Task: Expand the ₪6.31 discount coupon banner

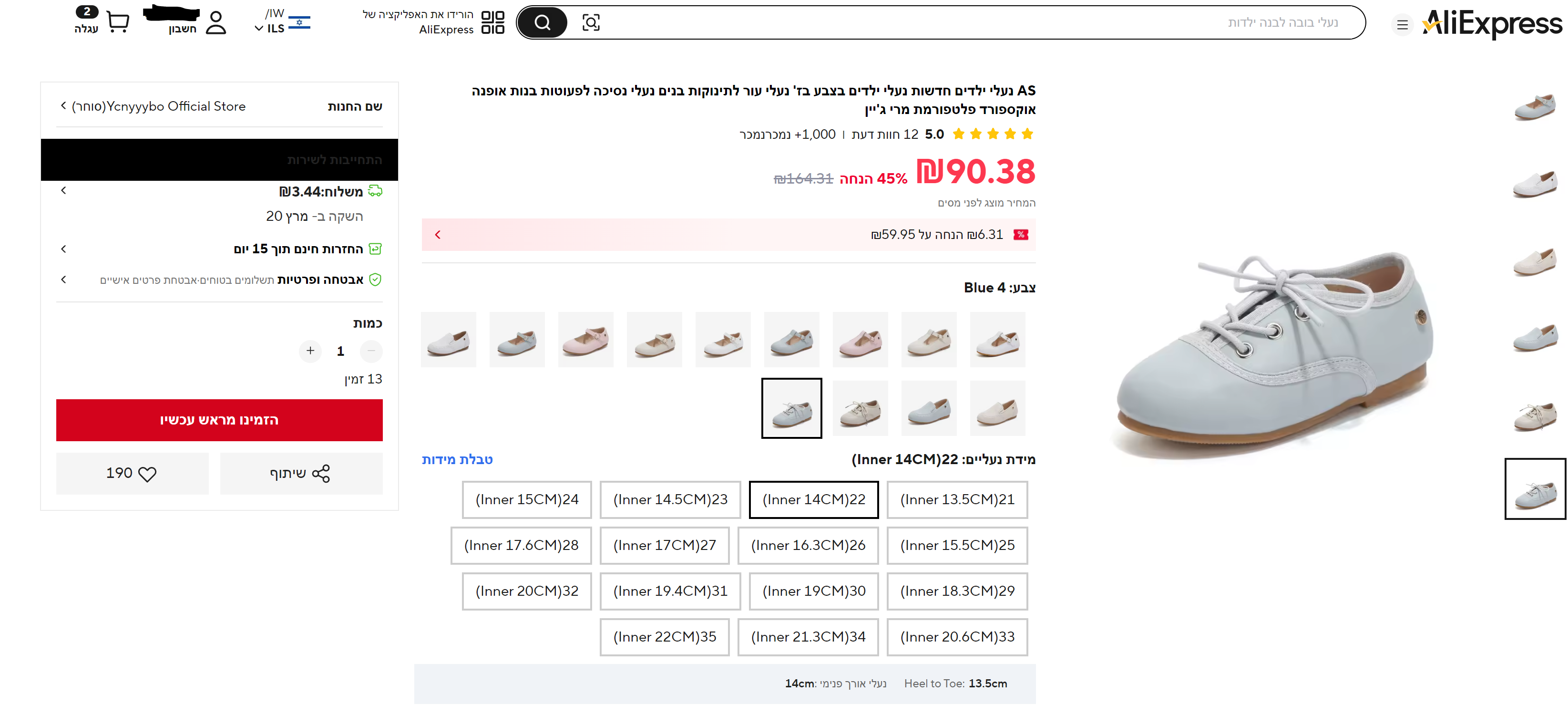Action: 438,235
